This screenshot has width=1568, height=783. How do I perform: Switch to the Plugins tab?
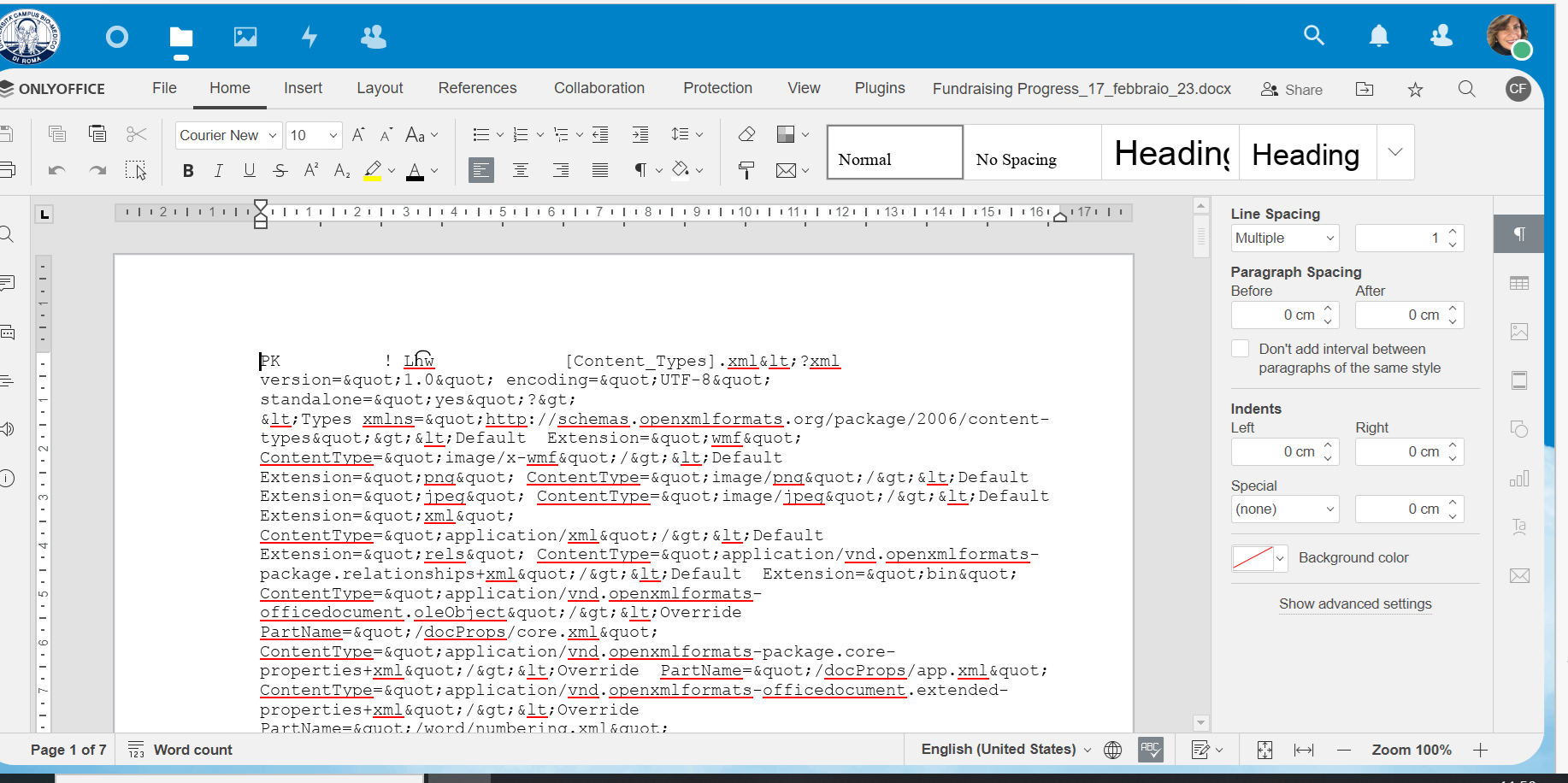pos(879,88)
